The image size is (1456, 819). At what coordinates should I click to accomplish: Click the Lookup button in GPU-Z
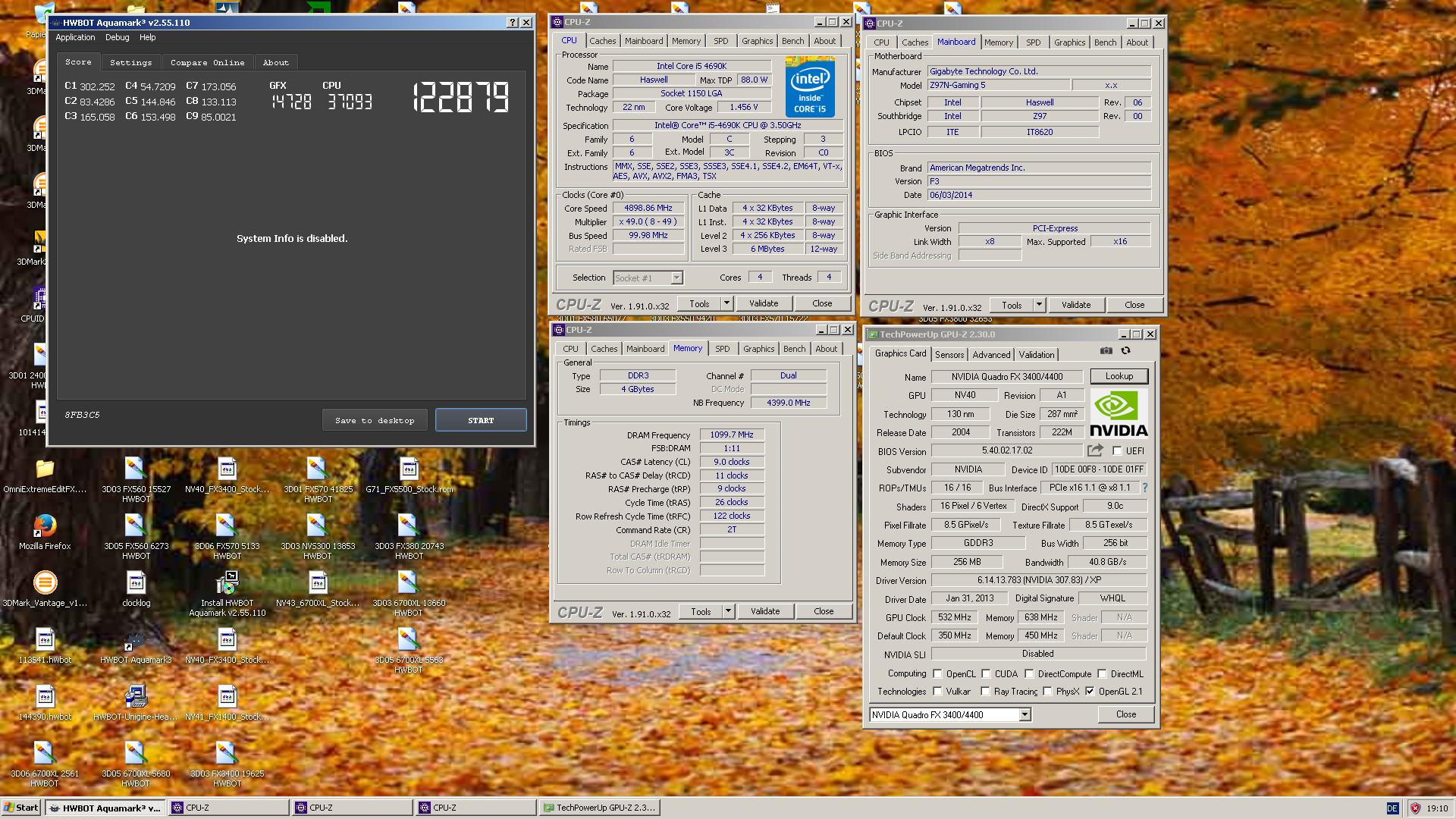tap(1119, 376)
